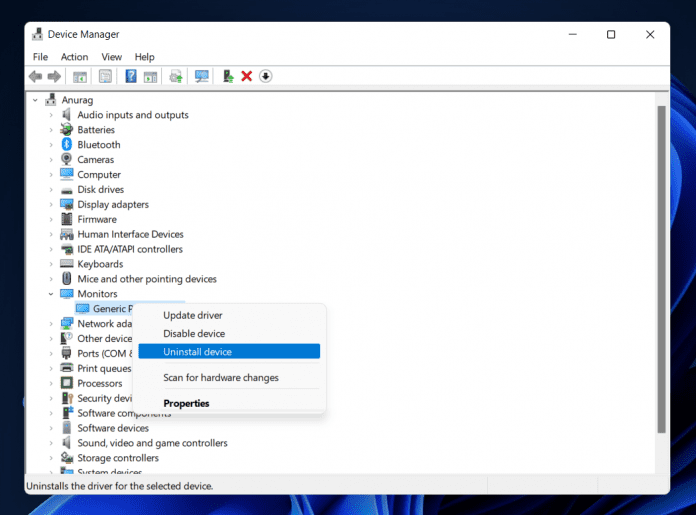Collapse the Monitors node chevron

pos(51,294)
